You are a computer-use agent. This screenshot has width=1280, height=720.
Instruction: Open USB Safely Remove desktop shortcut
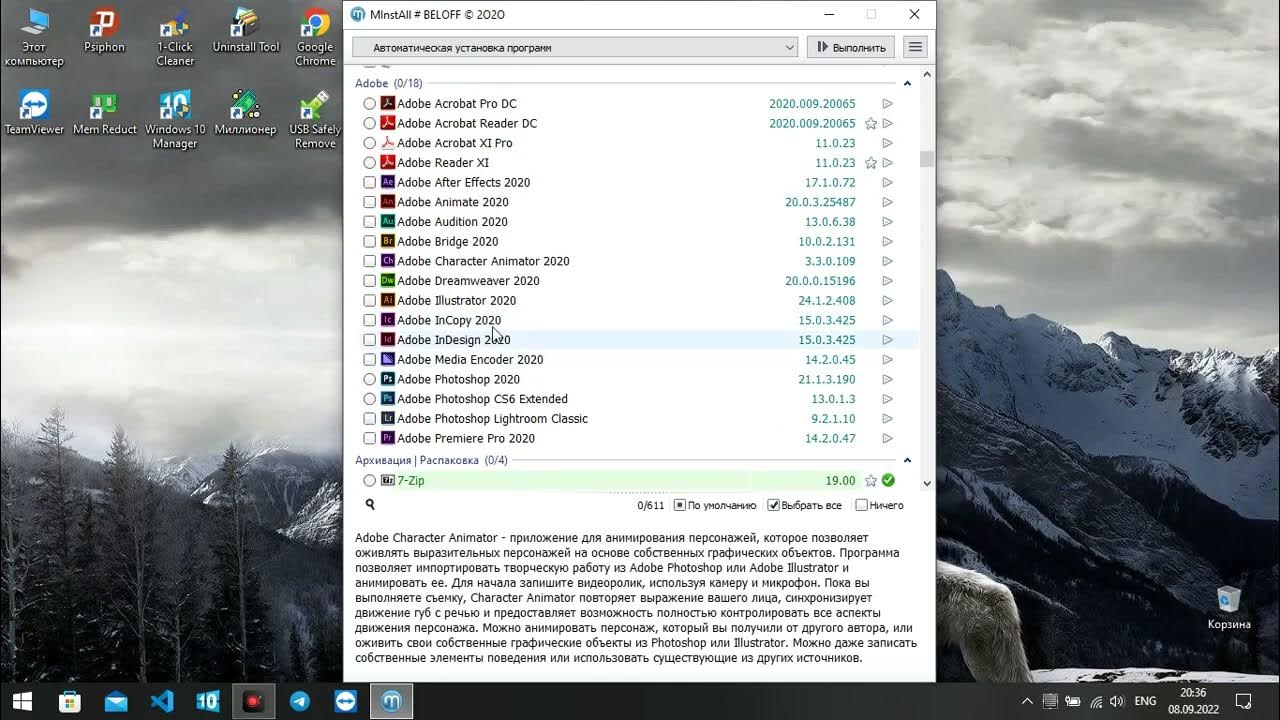[315, 120]
